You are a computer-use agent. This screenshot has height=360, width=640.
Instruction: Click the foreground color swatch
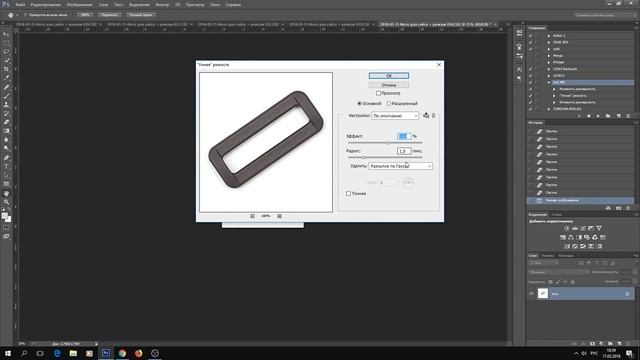[4, 216]
